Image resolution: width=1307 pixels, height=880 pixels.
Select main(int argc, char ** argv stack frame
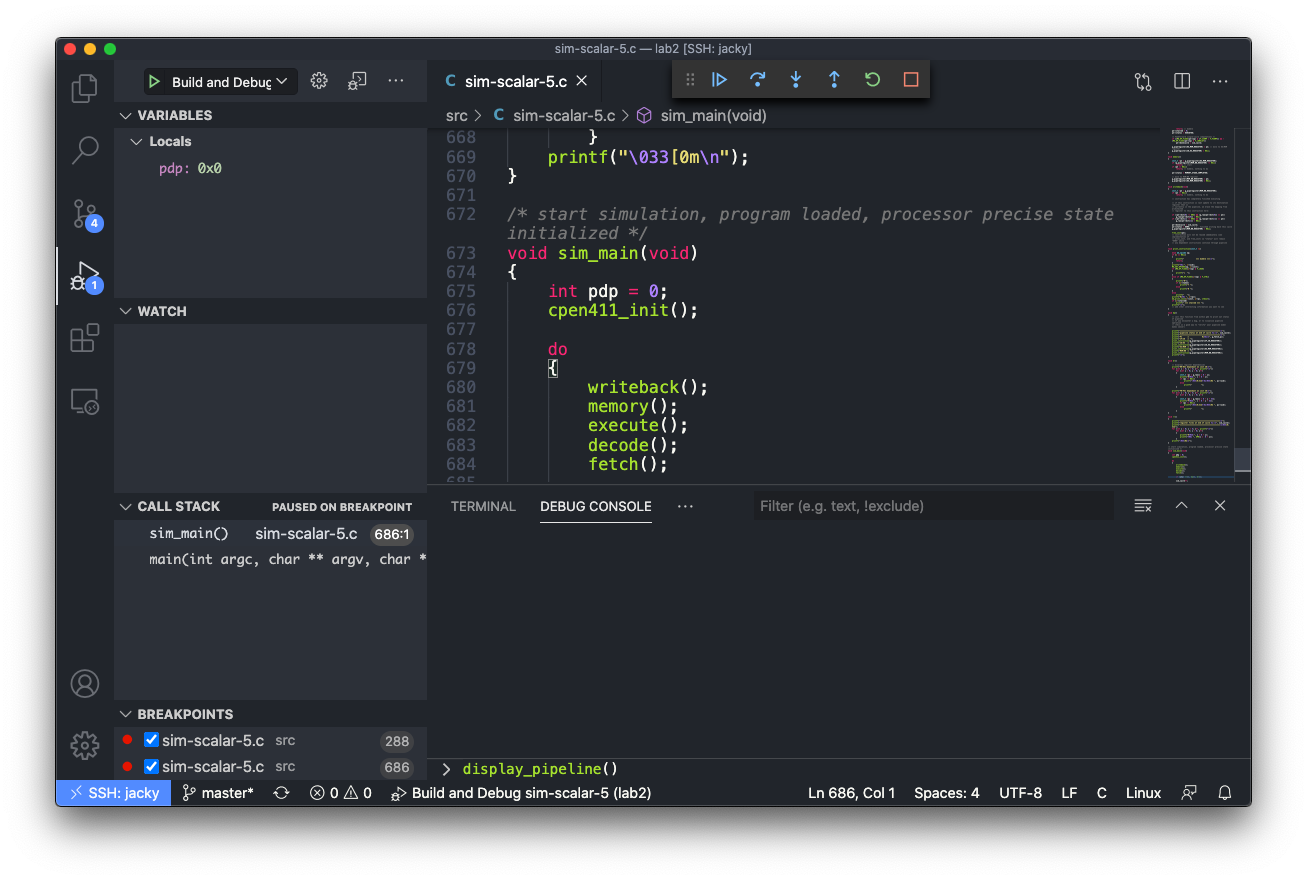(x=270, y=560)
